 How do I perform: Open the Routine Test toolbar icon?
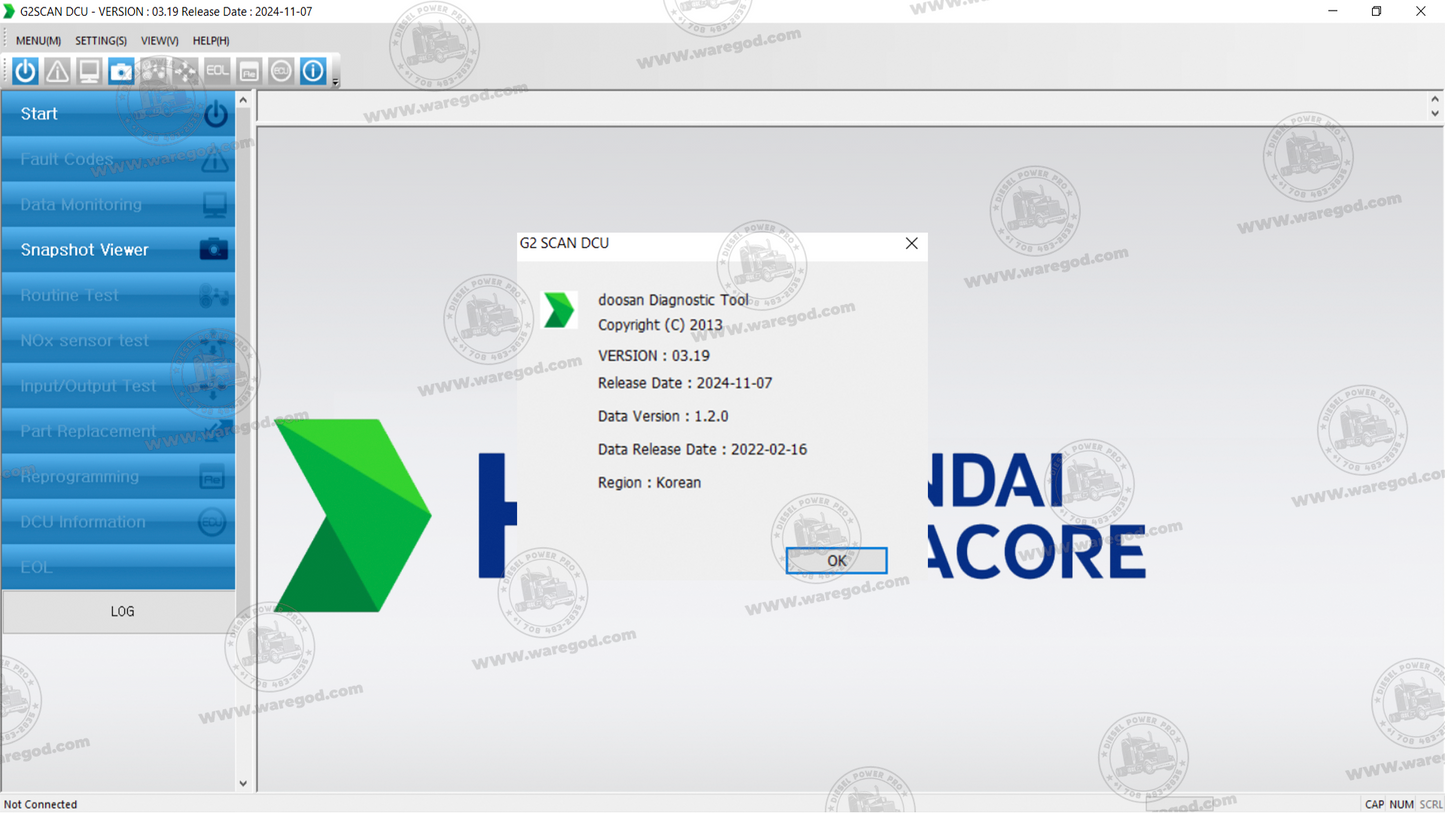coord(152,70)
